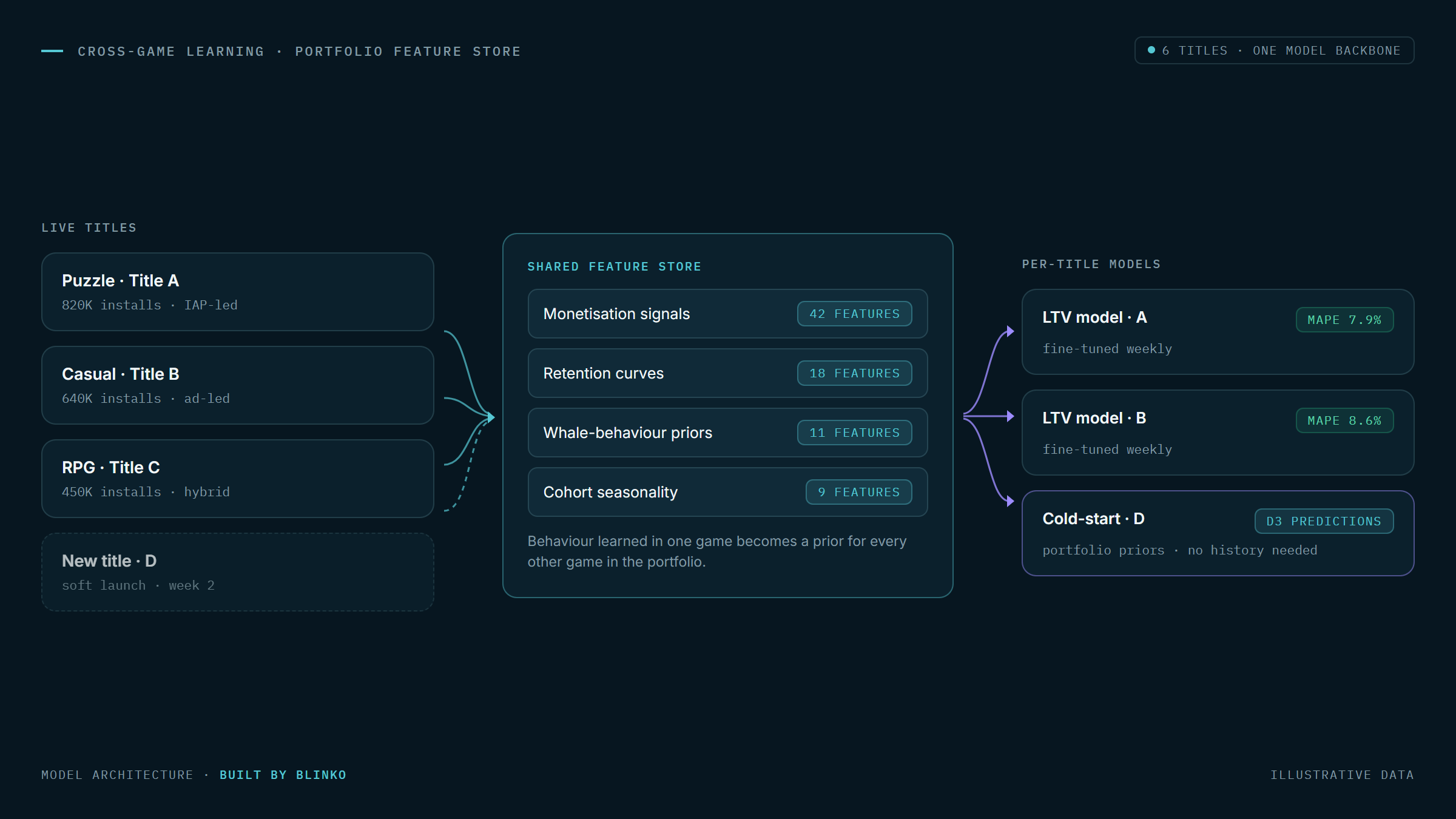Select the RPG · Title C card
The height and width of the screenshot is (819, 1456).
[x=238, y=479]
